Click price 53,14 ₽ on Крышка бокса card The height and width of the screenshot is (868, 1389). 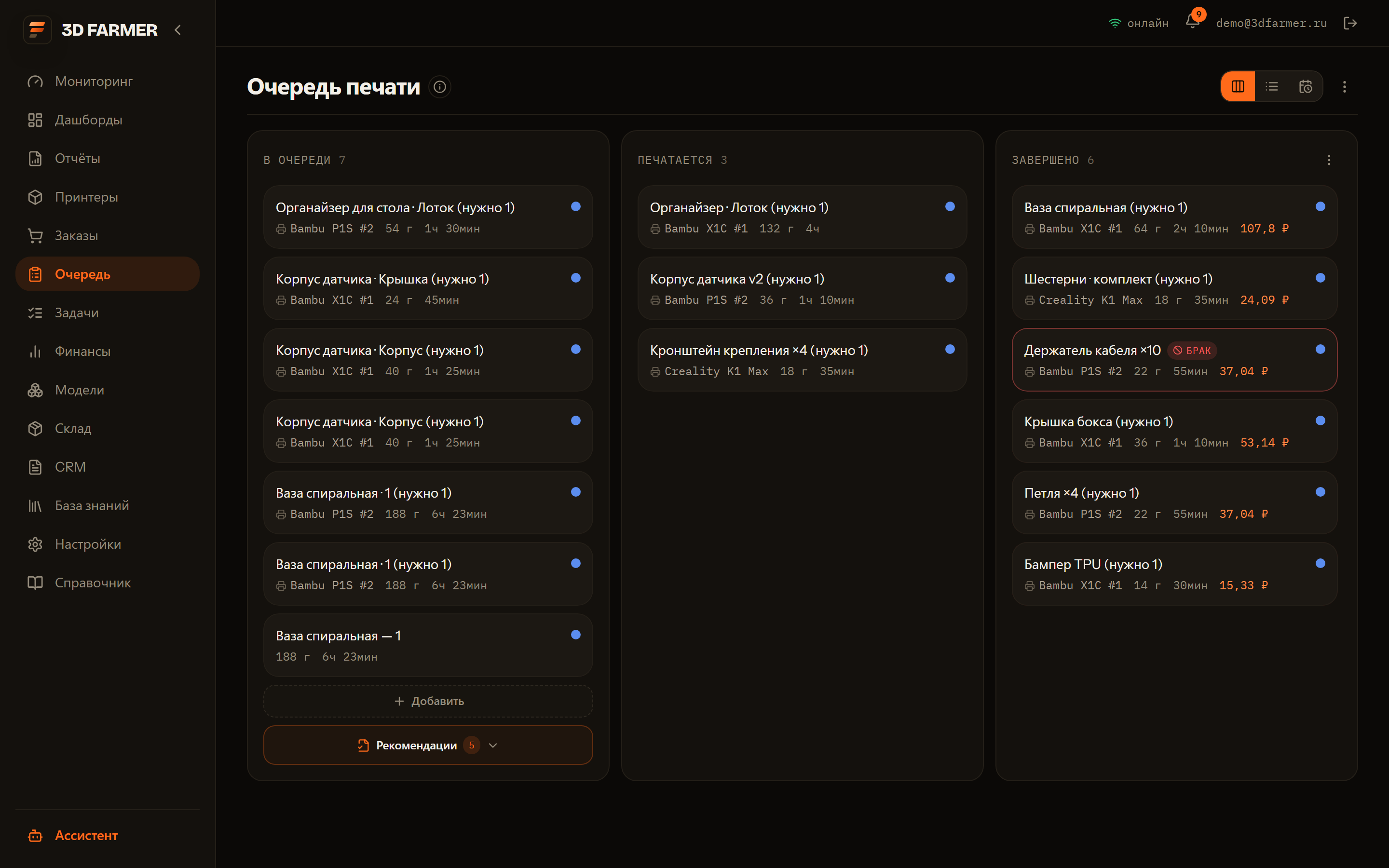click(x=1265, y=443)
